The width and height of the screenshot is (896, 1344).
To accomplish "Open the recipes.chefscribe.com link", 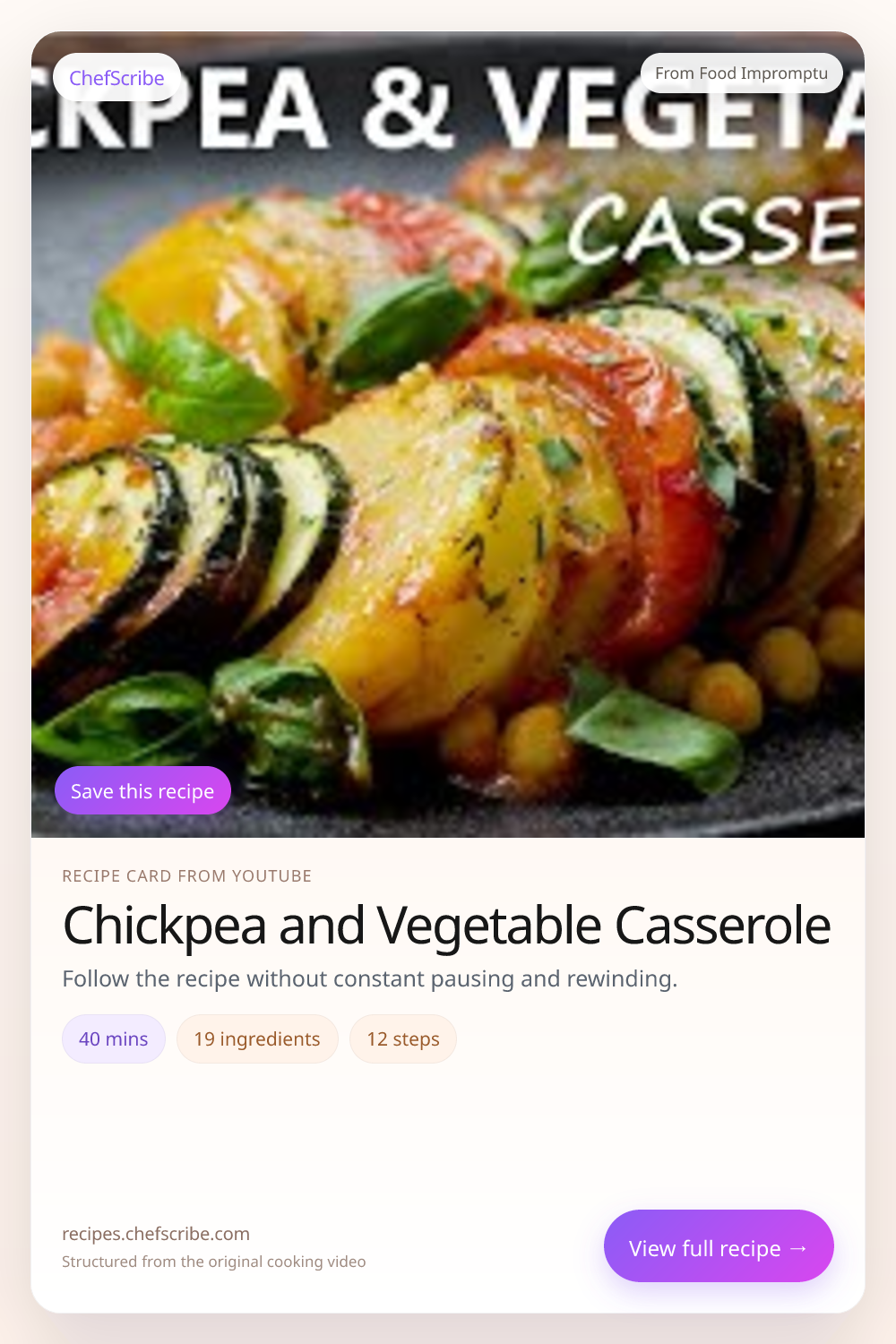I will tap(156, 1234).
